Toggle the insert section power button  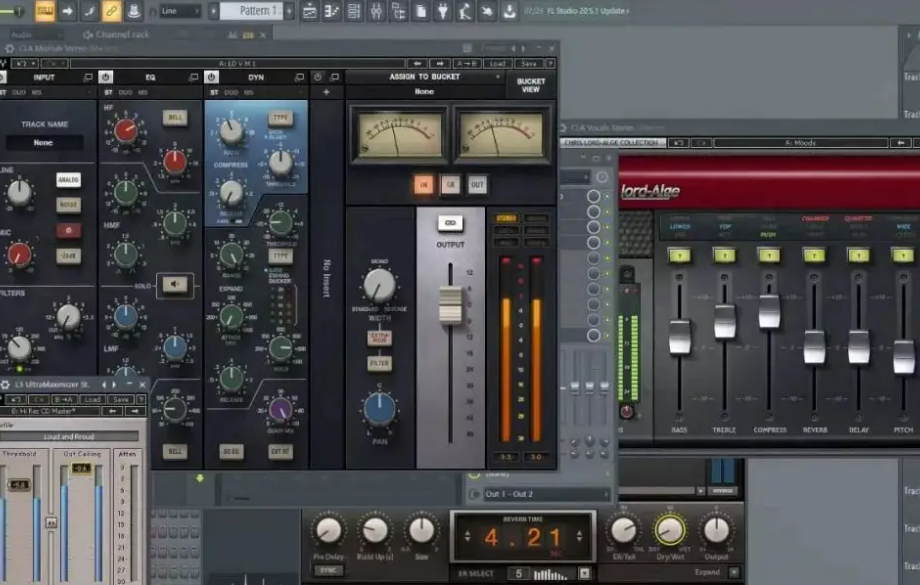pos(317,77)
